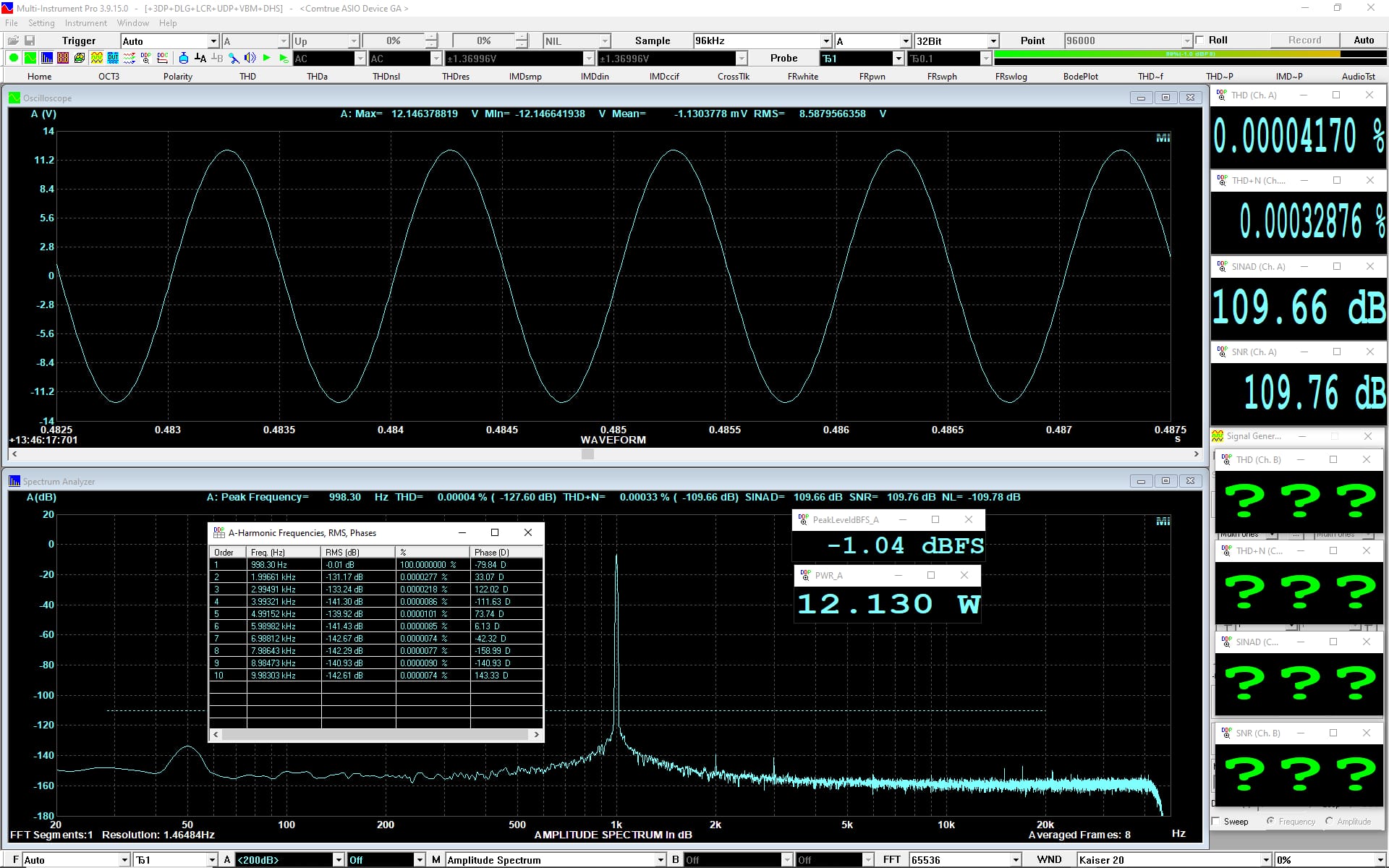Enable the Roll checkbox
1389x868 pixels.
1201,41
